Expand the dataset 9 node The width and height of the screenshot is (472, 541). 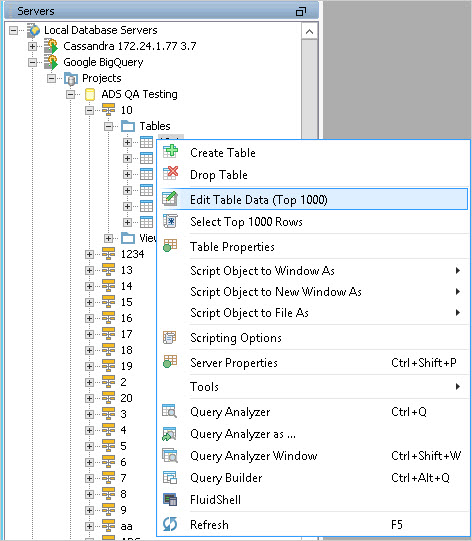[89, 510]
